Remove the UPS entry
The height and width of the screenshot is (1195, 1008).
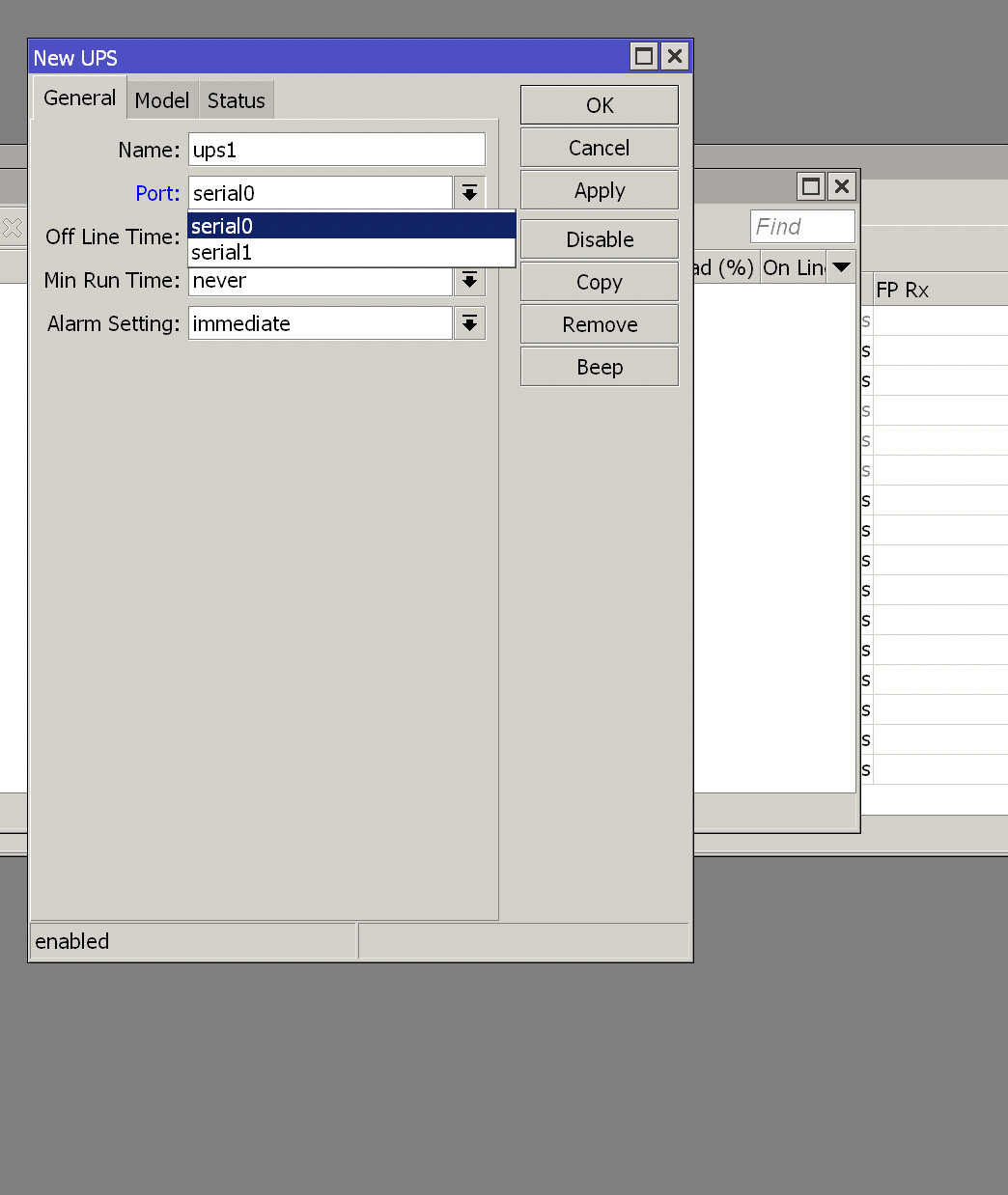(x=599, y=323)
